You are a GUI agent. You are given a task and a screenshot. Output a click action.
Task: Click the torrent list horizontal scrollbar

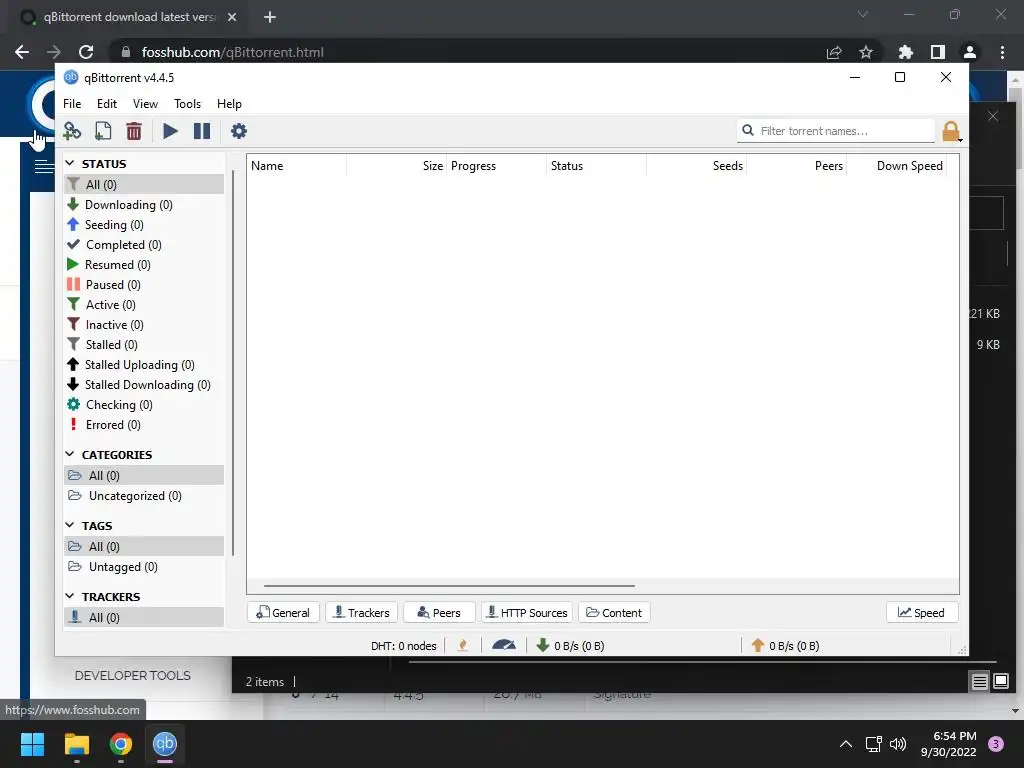pyautogui.click(x=449, y=586)
